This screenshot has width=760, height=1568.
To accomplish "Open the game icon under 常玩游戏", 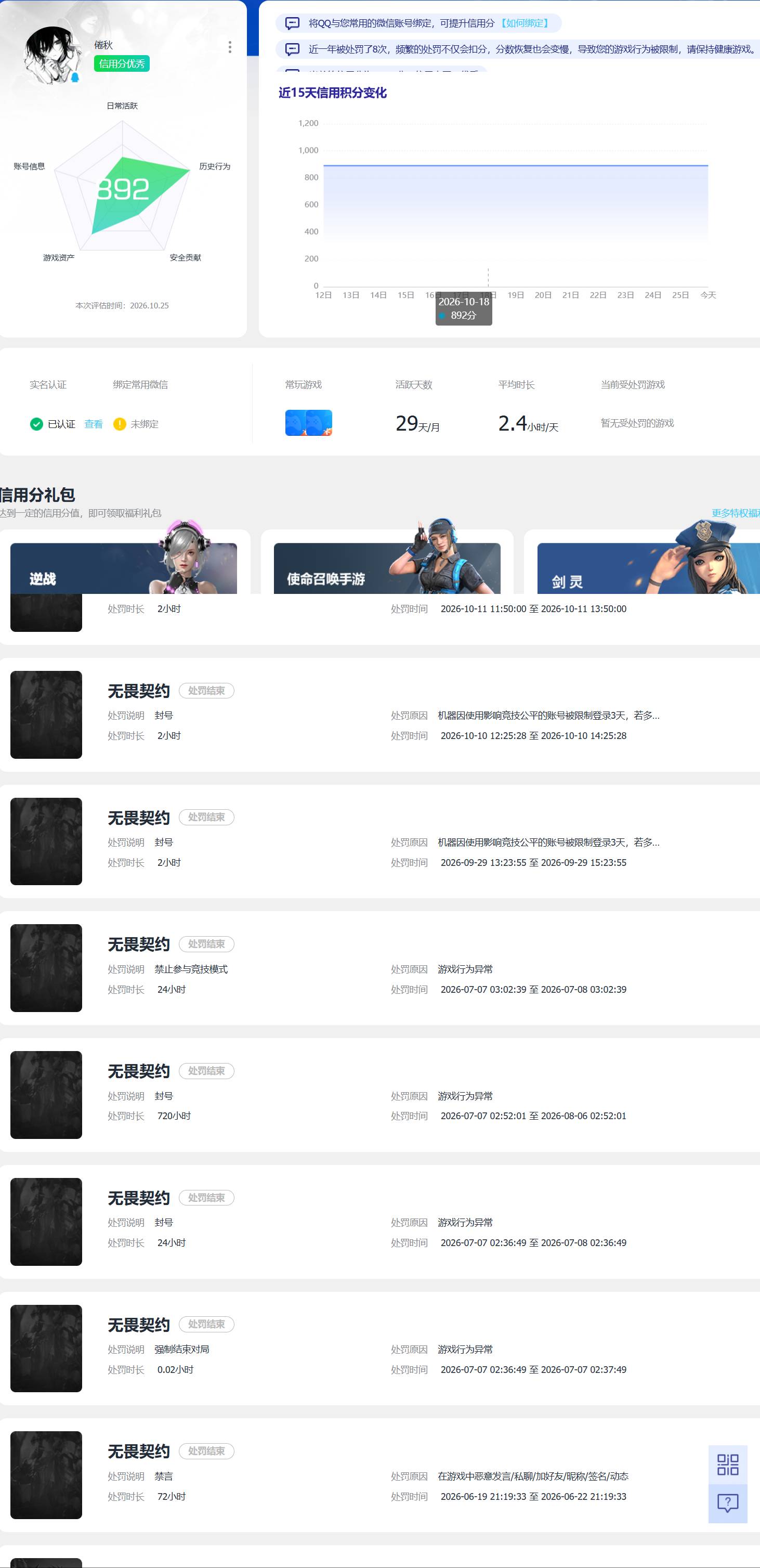I will [x=308, y=423].
